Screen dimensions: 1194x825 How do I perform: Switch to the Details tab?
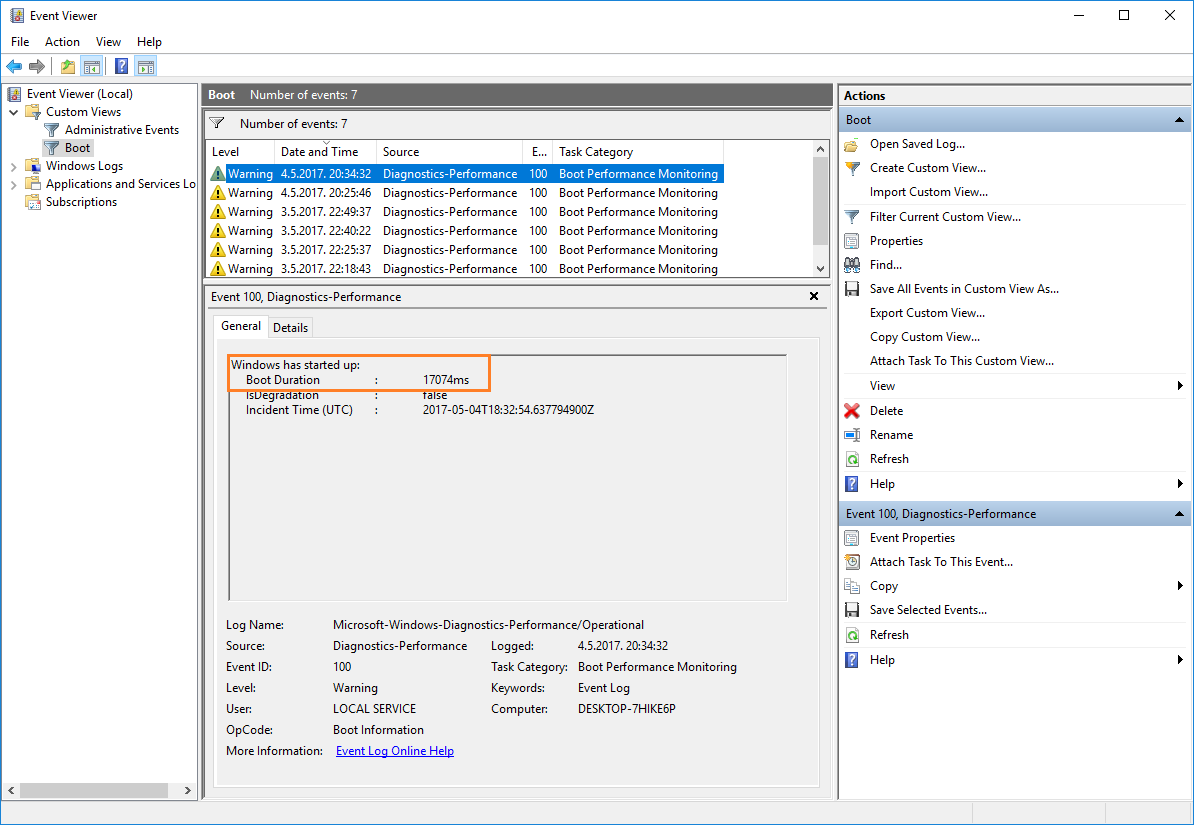pos(291,328)
